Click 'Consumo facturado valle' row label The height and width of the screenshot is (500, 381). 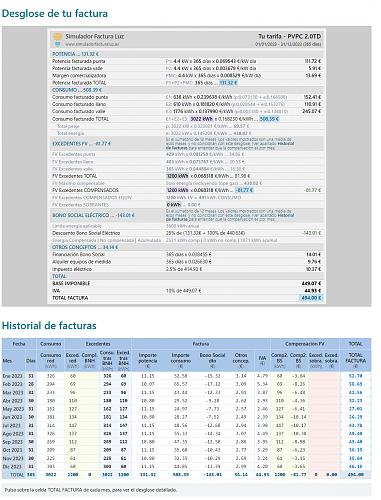(x=79, y=111)
